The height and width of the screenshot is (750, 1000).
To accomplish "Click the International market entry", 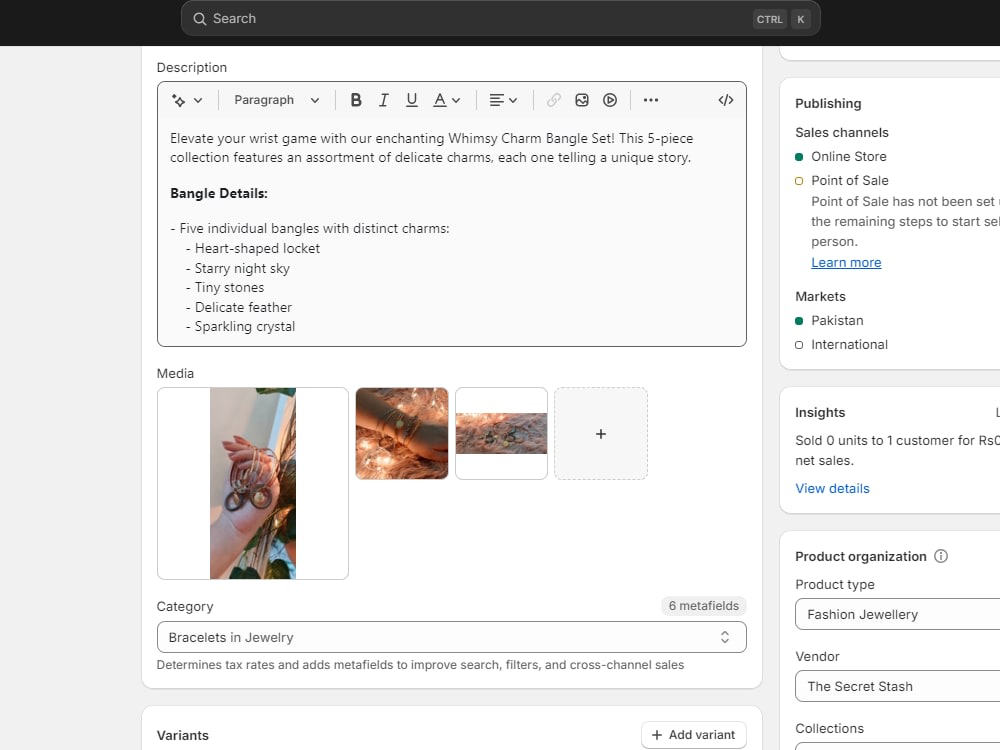I will click(x=849, y=345).
